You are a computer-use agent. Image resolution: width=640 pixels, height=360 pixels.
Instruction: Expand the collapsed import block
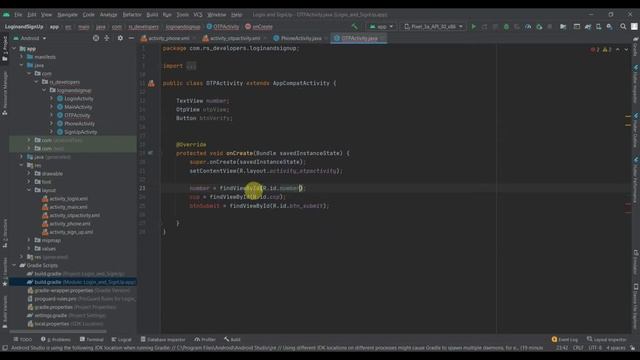(x=191, y=66)
